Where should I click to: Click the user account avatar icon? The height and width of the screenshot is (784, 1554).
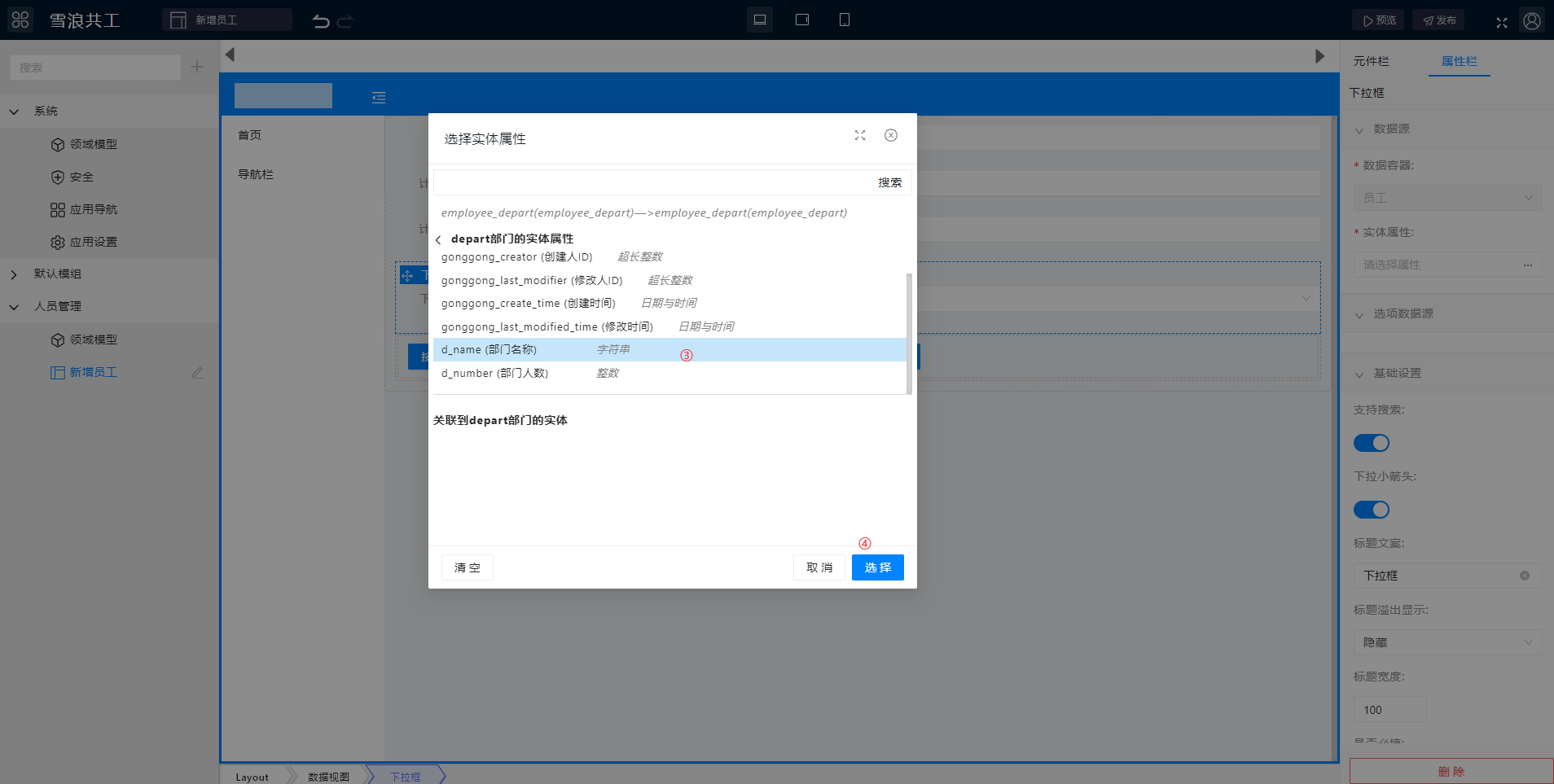(1532, 21)
